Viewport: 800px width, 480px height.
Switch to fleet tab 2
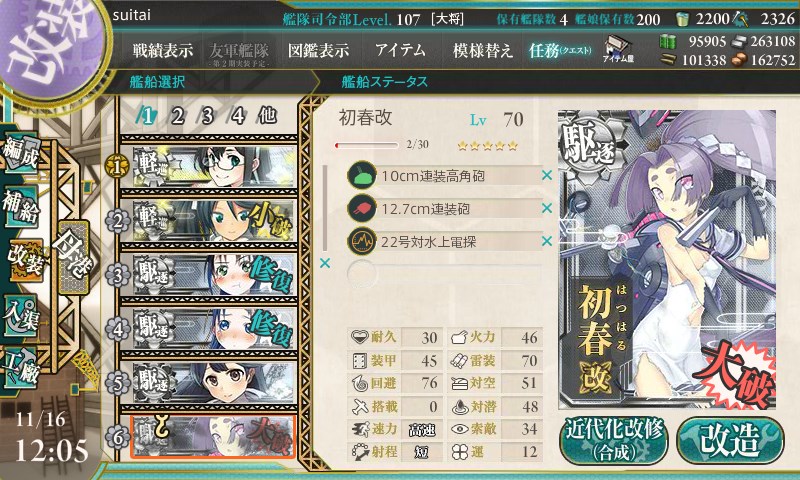pyautogui.click(x=177, y=117)
